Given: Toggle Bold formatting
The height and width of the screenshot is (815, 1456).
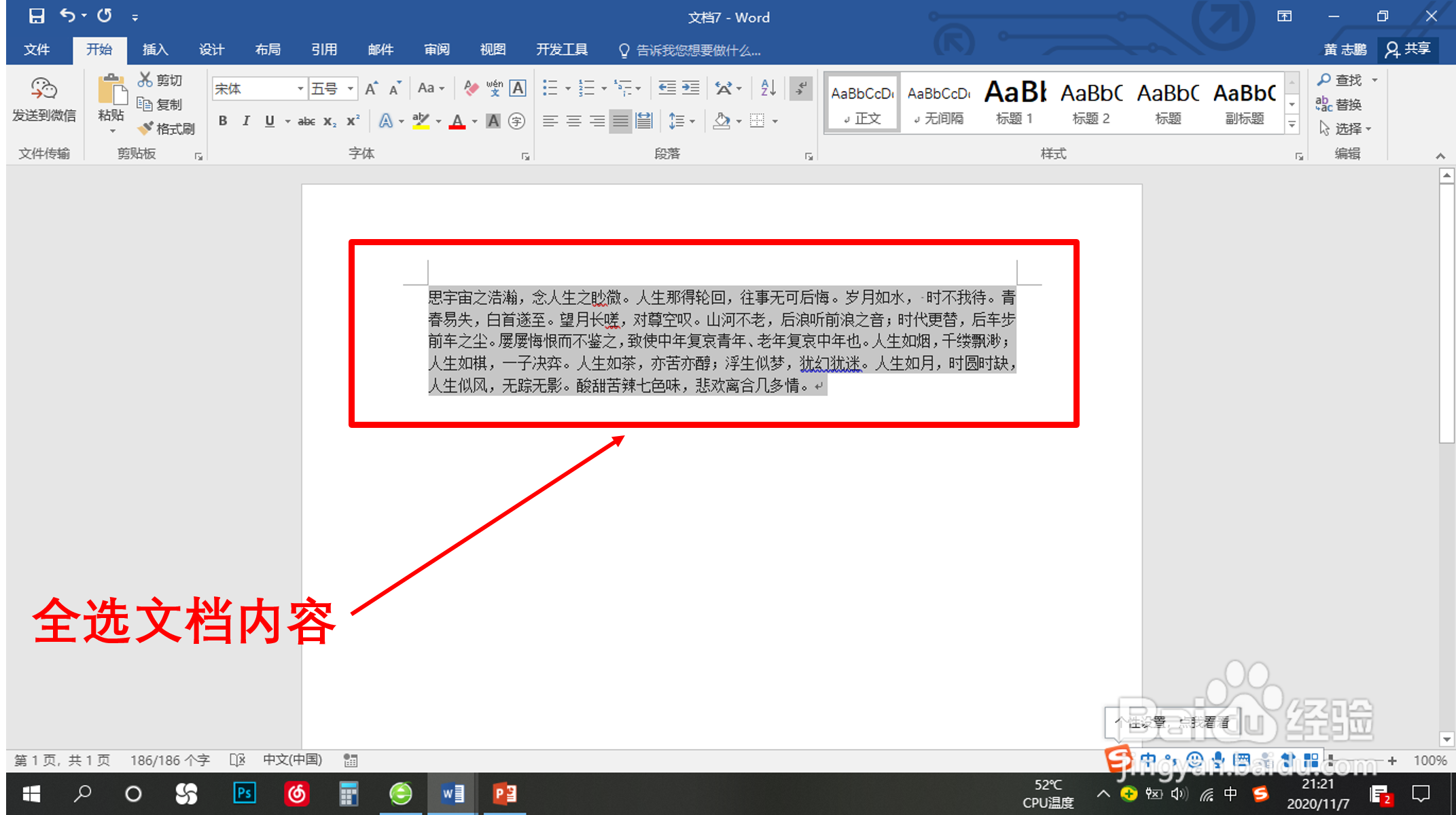Looking at the screenshot, I should coord(222,121).
